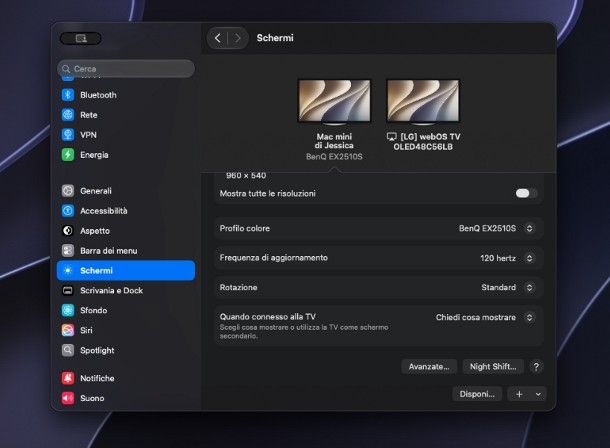The width and height of the screenshot is (610, 448).
Task: Click the Energia label in sidebar
Action: pyautogui.click(x=94, y=155)
